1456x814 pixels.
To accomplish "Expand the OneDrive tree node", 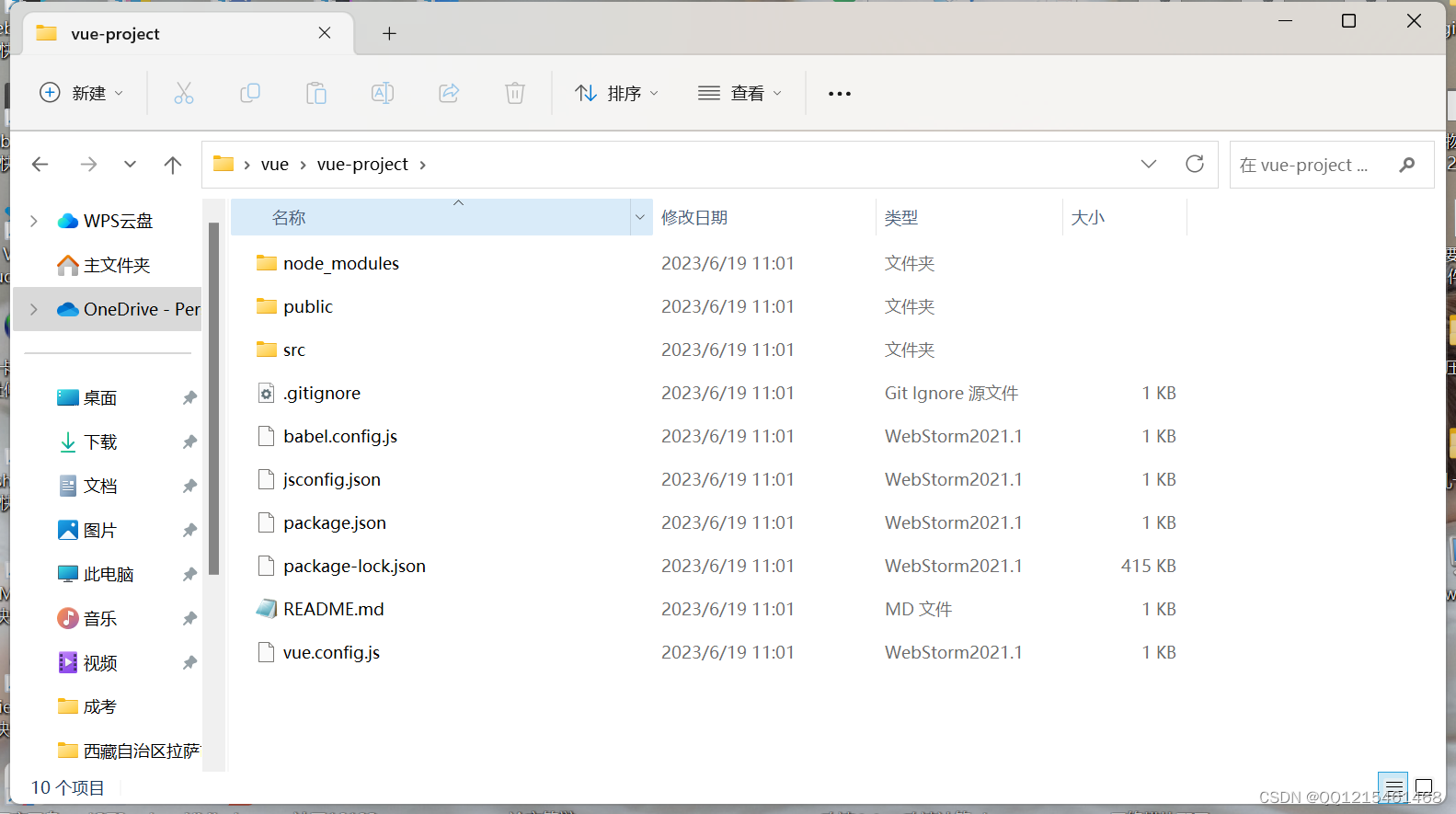I will 34,309.
